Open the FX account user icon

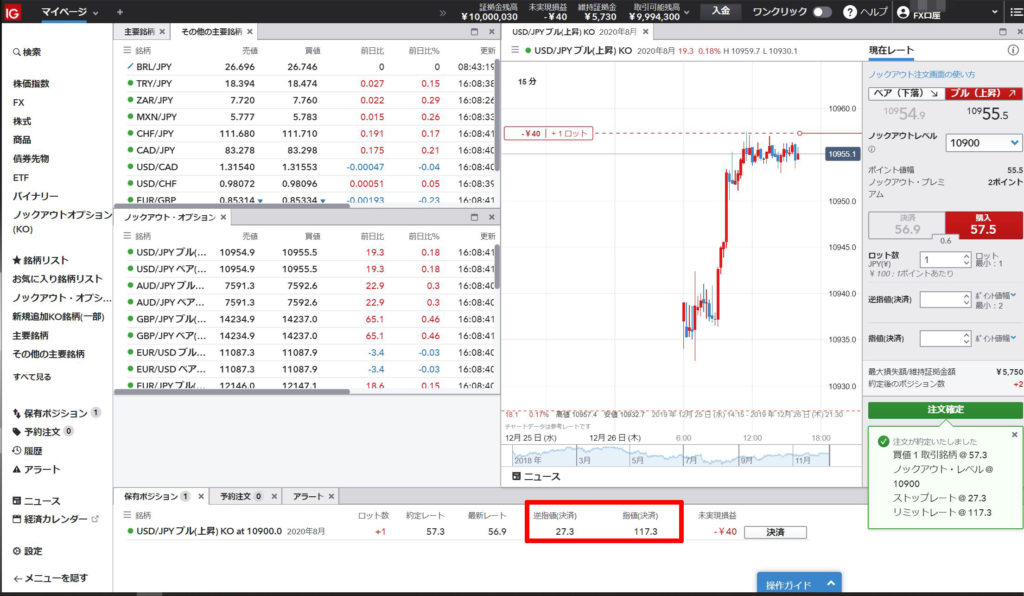[x=903, y=12]
